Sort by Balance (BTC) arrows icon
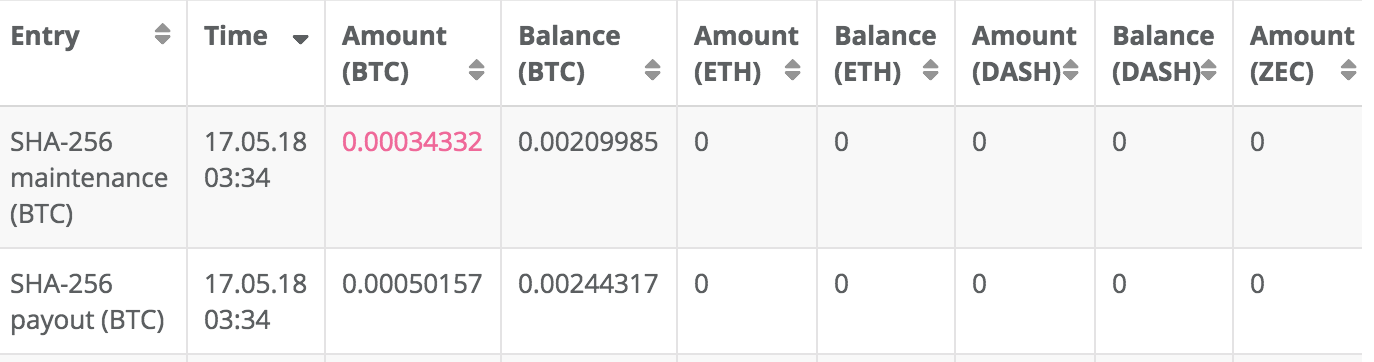 point(653,71)
